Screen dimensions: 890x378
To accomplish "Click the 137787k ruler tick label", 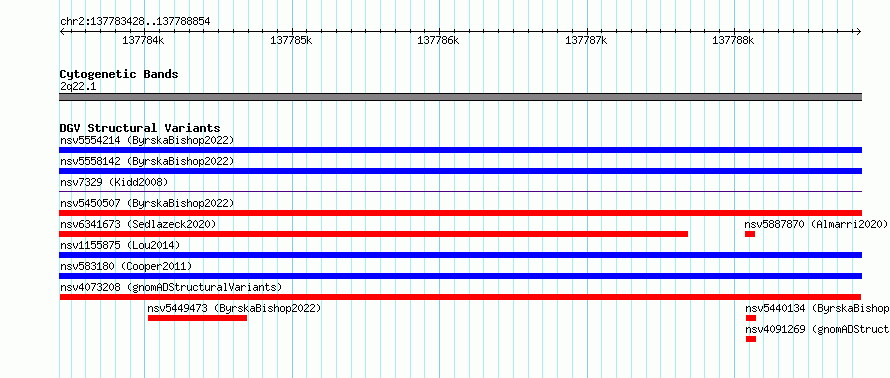I will (x=586, y=40).
